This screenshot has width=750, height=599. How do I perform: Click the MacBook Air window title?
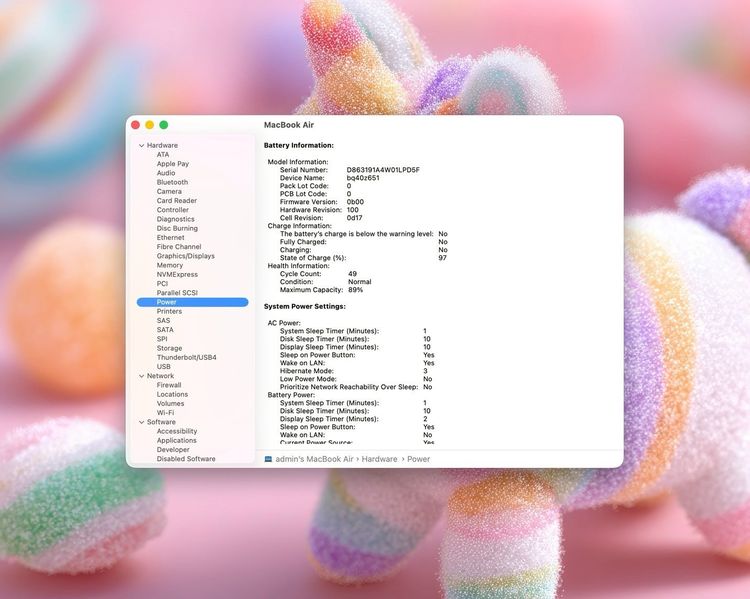coord(289,125)
